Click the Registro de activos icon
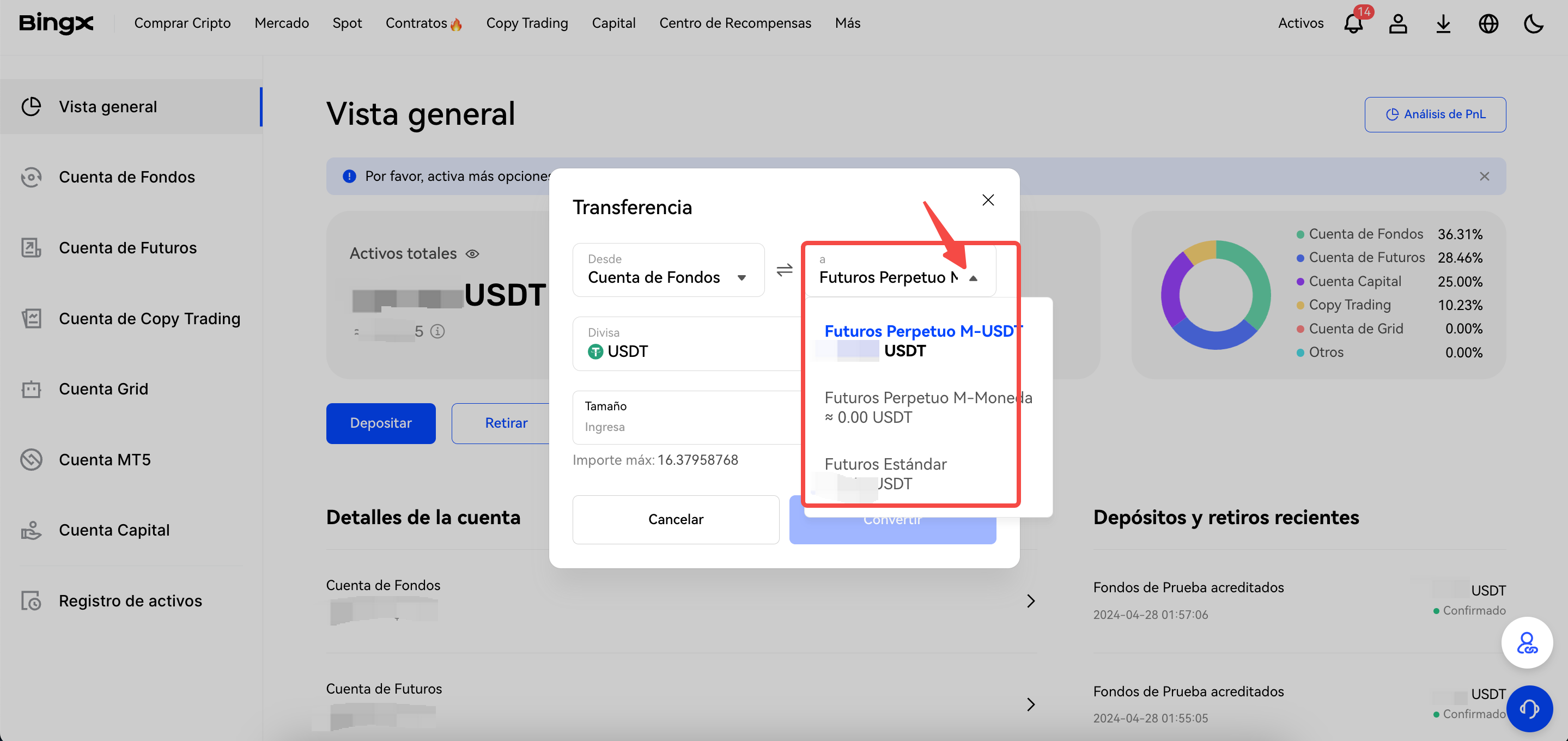1568x741 pixels. 31,601
